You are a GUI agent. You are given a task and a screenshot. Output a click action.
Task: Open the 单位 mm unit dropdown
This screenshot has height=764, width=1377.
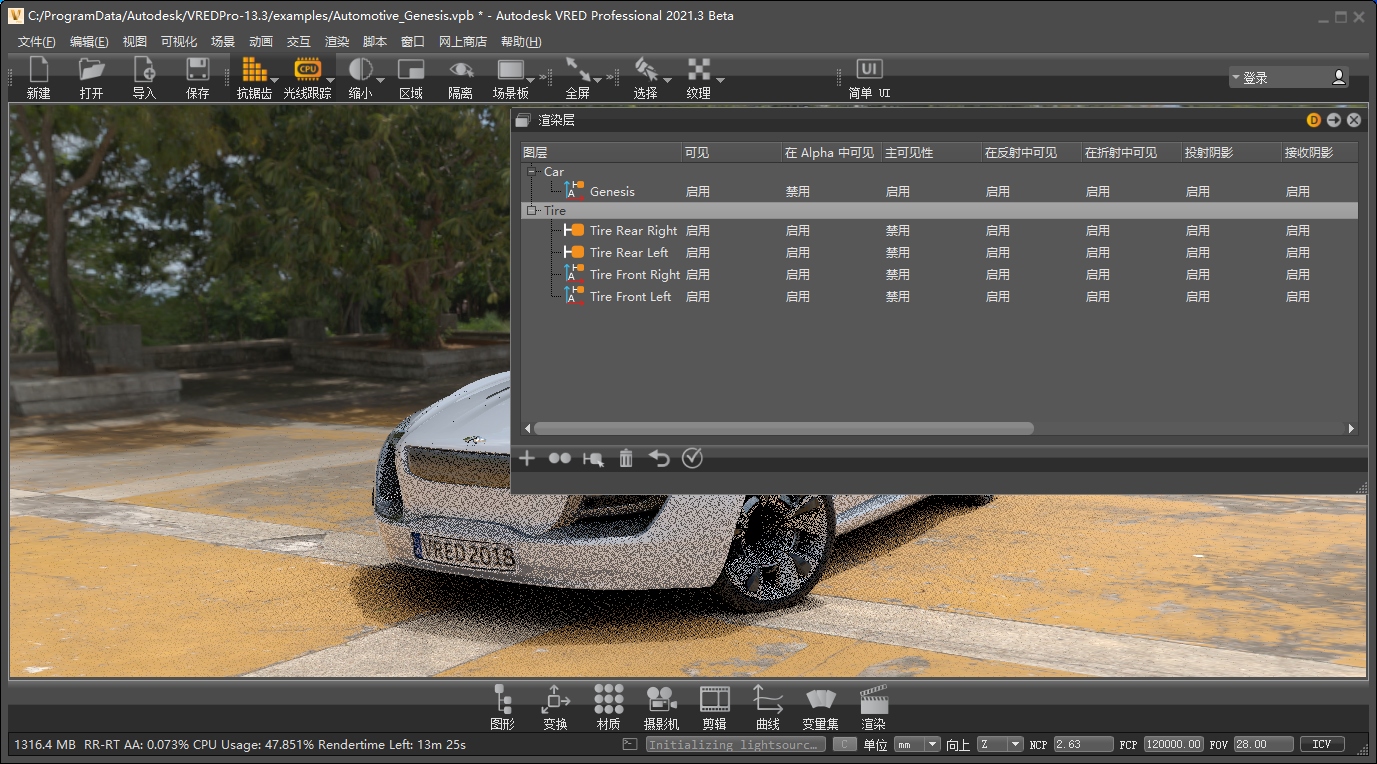coord(918,744)
